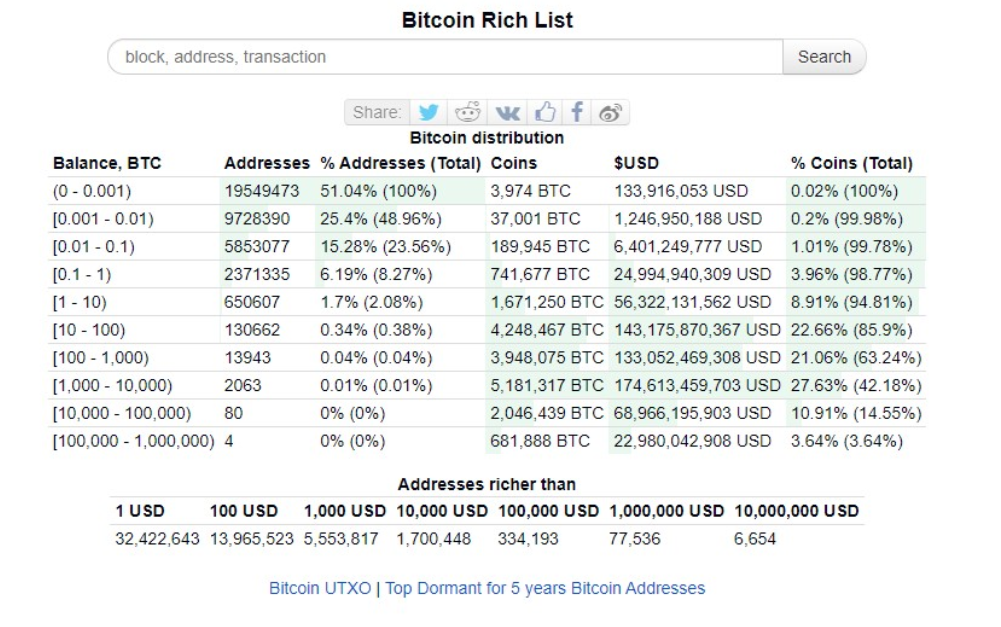Viewport: 1001px width, 627px height.
Task: Click address count 650607
Action: (x=252, y=302)
